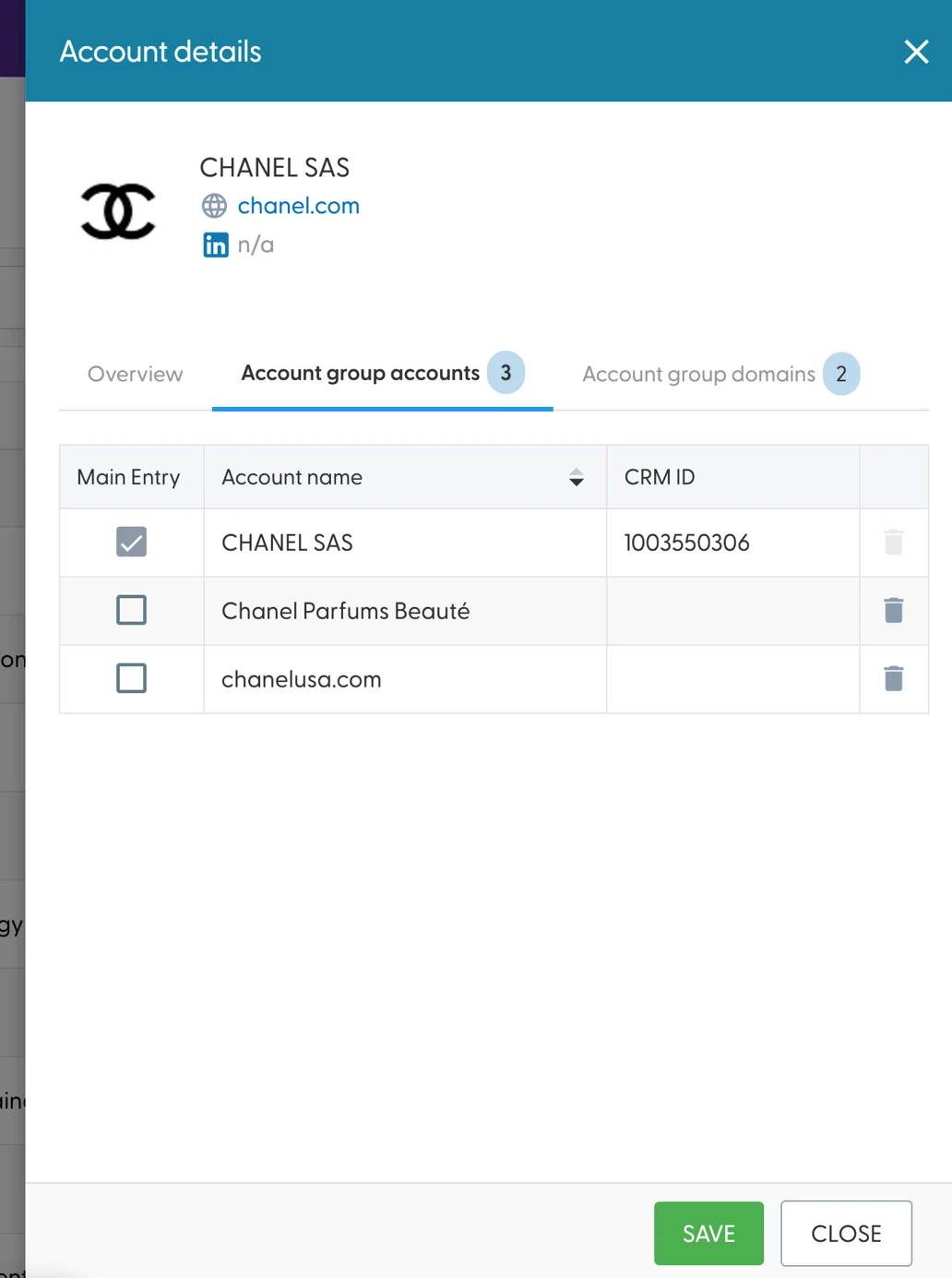
Task: Click CRM ID value 1003550306
Action: pos(687,543)
